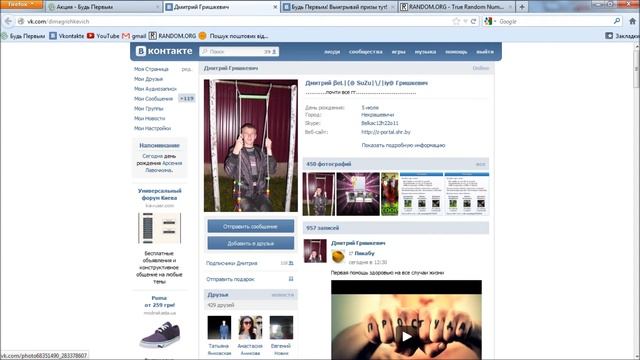Click the ред. edit link
The image size is (640, 360).
pos(187,69)
